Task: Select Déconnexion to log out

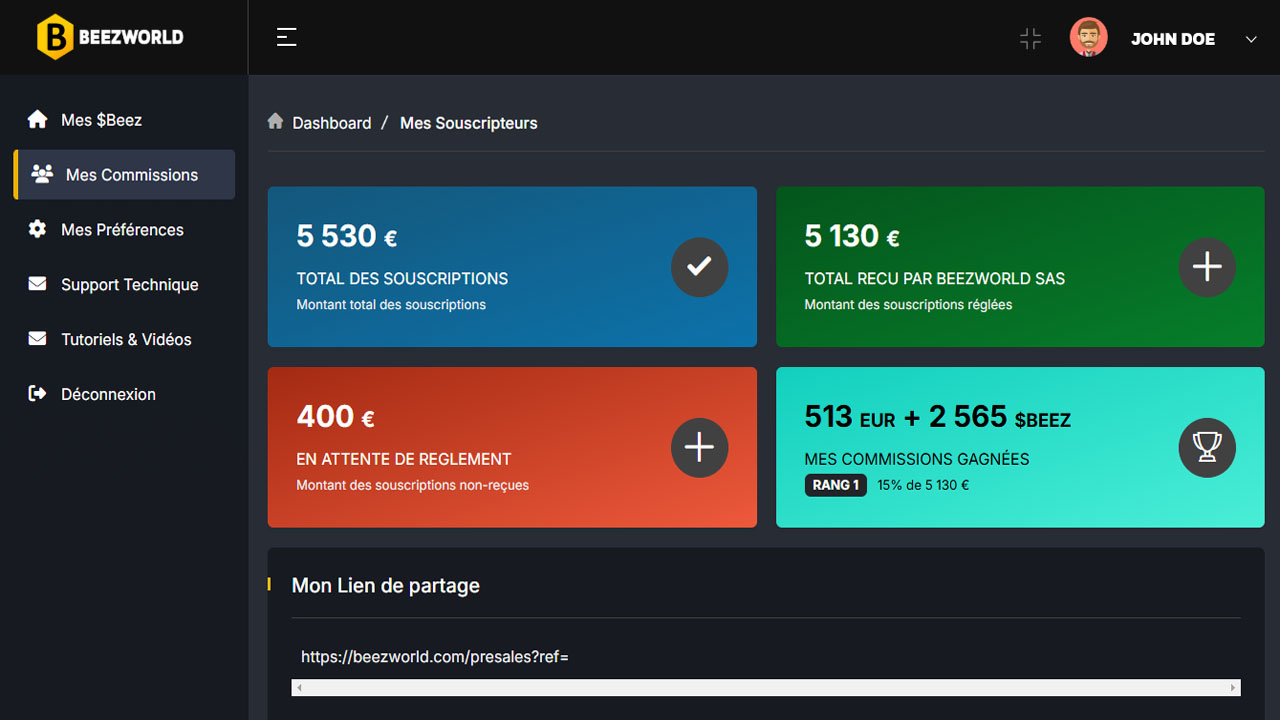Action: click(x=108, y=394)
